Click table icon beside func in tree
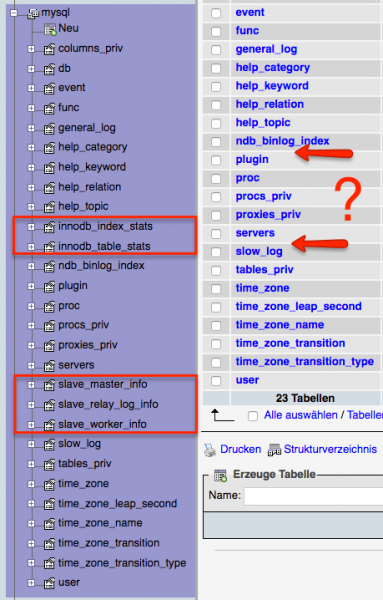The width and height of the screenshot is (383, 600). (x=49, y=108)
